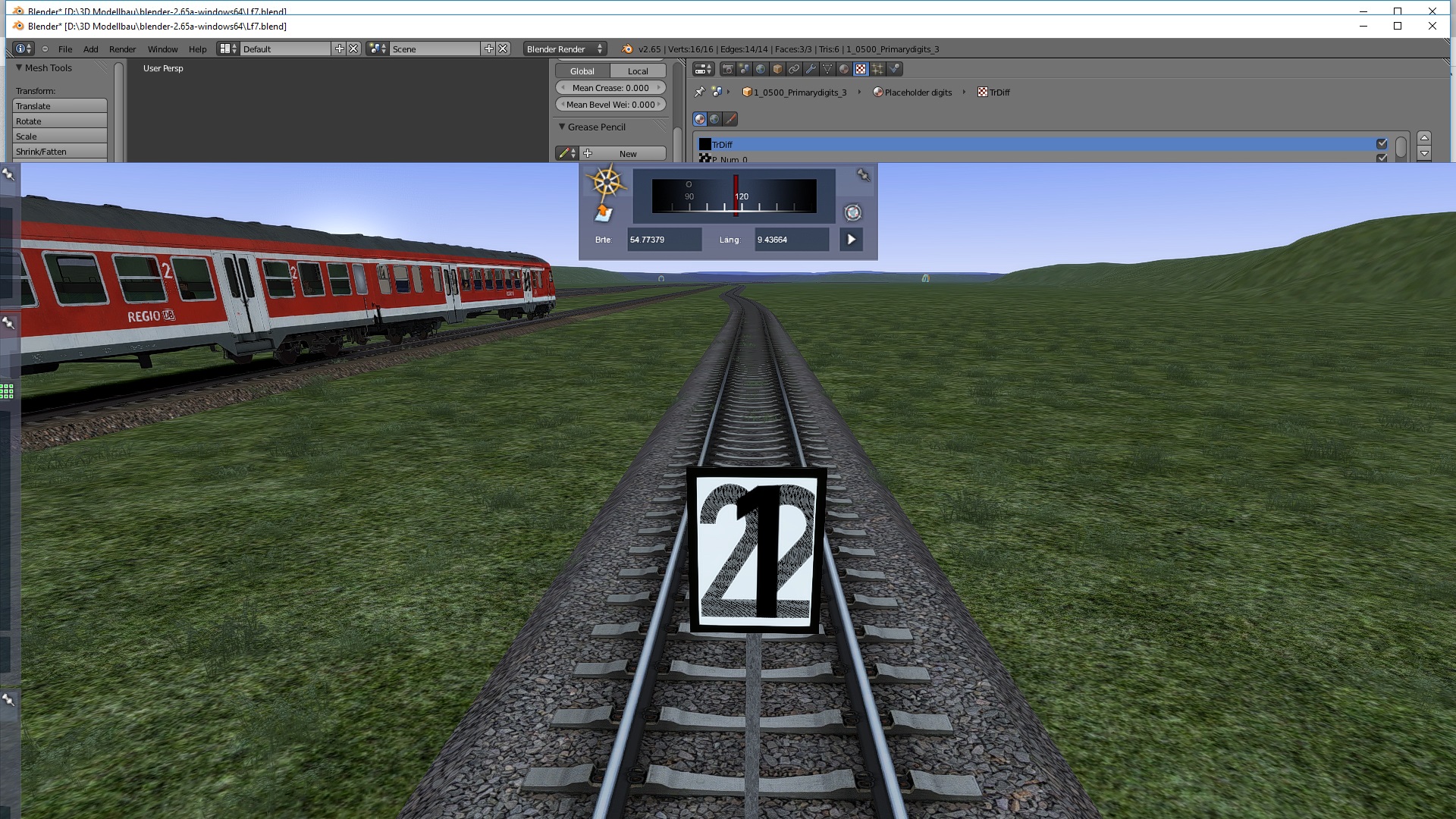Open the Particles properties tab icon

click(x=877, y=69)
